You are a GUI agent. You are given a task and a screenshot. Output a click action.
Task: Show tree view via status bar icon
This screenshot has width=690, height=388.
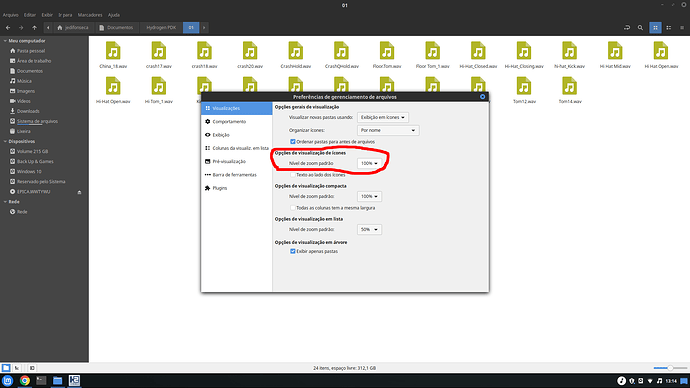(17, 368)
